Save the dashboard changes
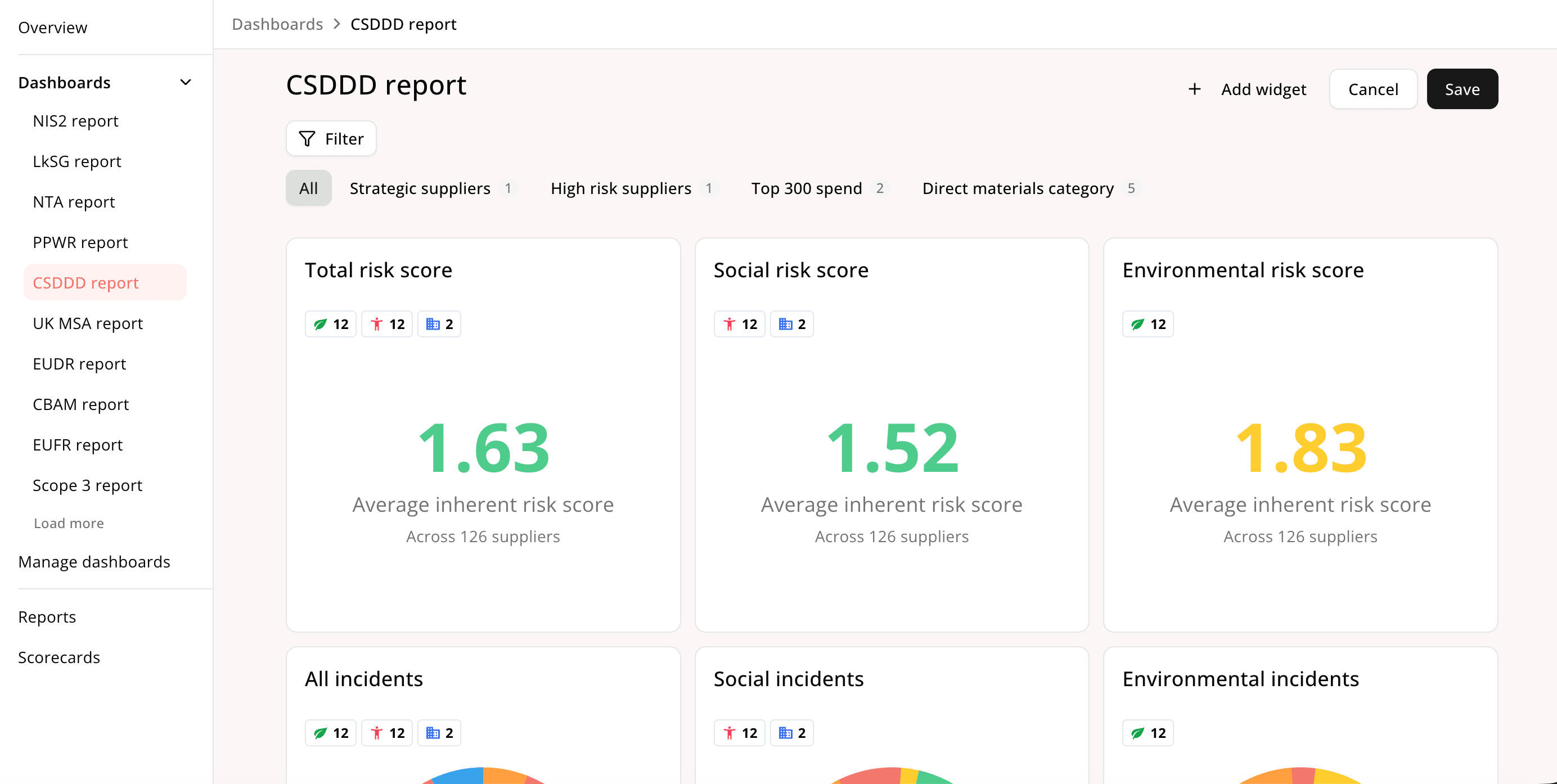Image resolution: width=1557 pixels, height=784 pixels. point(1461,89)
